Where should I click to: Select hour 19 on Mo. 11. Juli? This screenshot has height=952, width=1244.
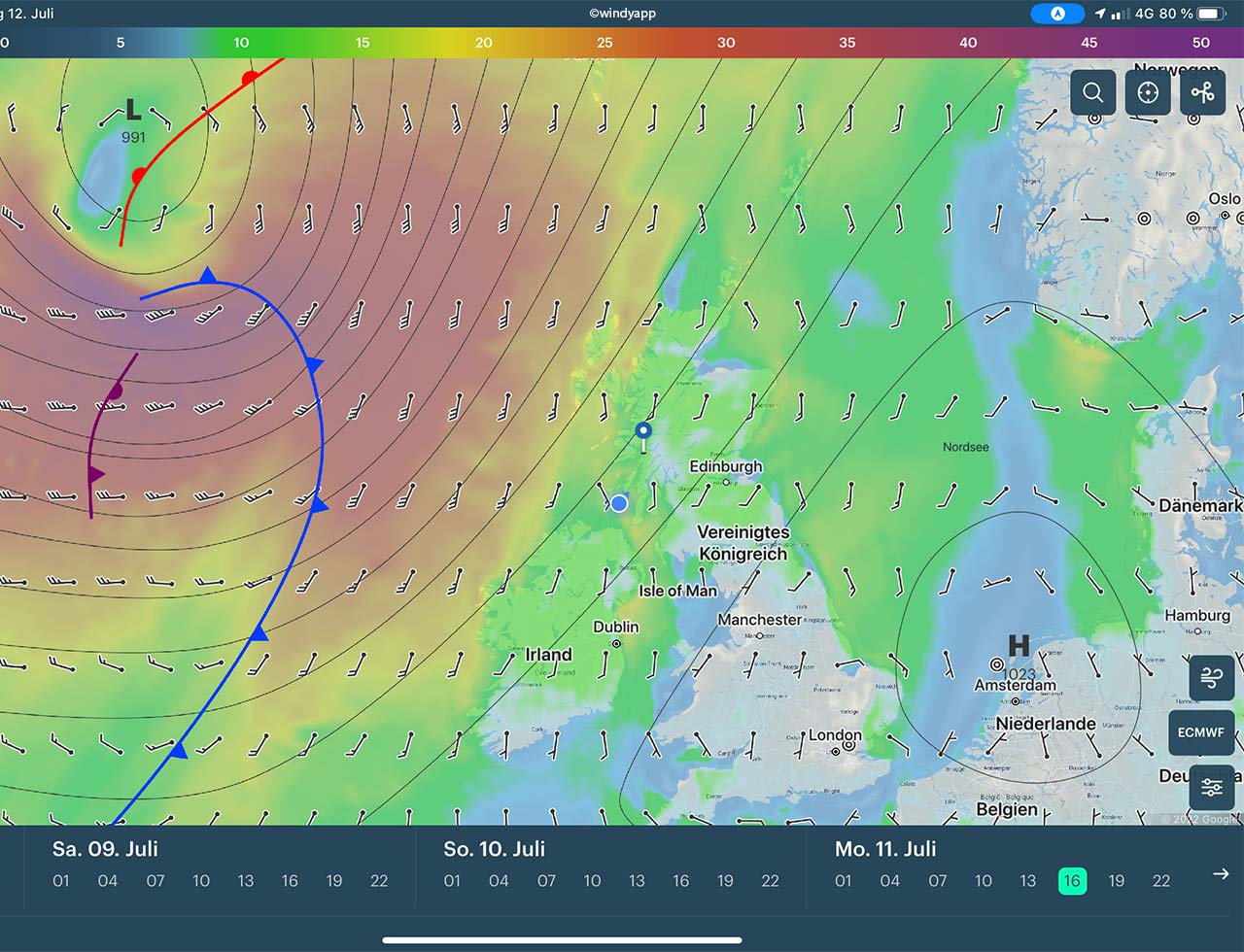1117,881
